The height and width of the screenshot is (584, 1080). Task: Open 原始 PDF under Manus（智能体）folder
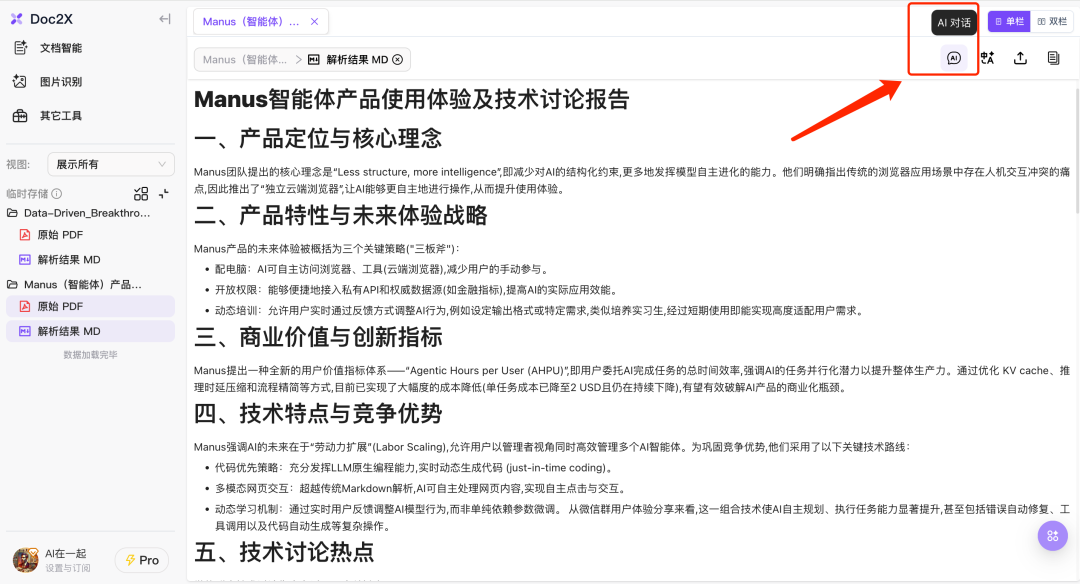[x=90, y=306]
